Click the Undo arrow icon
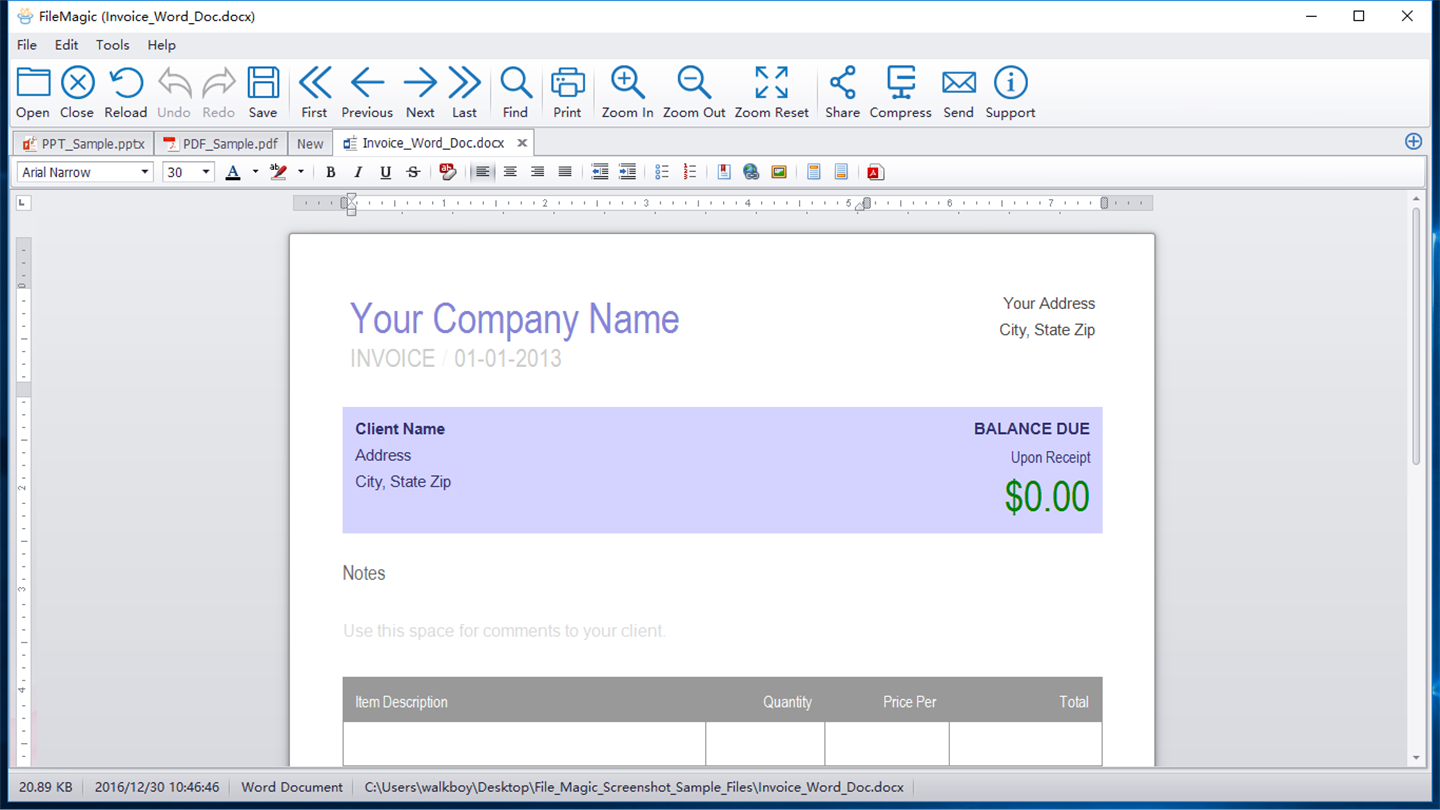 [x=174, y=83]
